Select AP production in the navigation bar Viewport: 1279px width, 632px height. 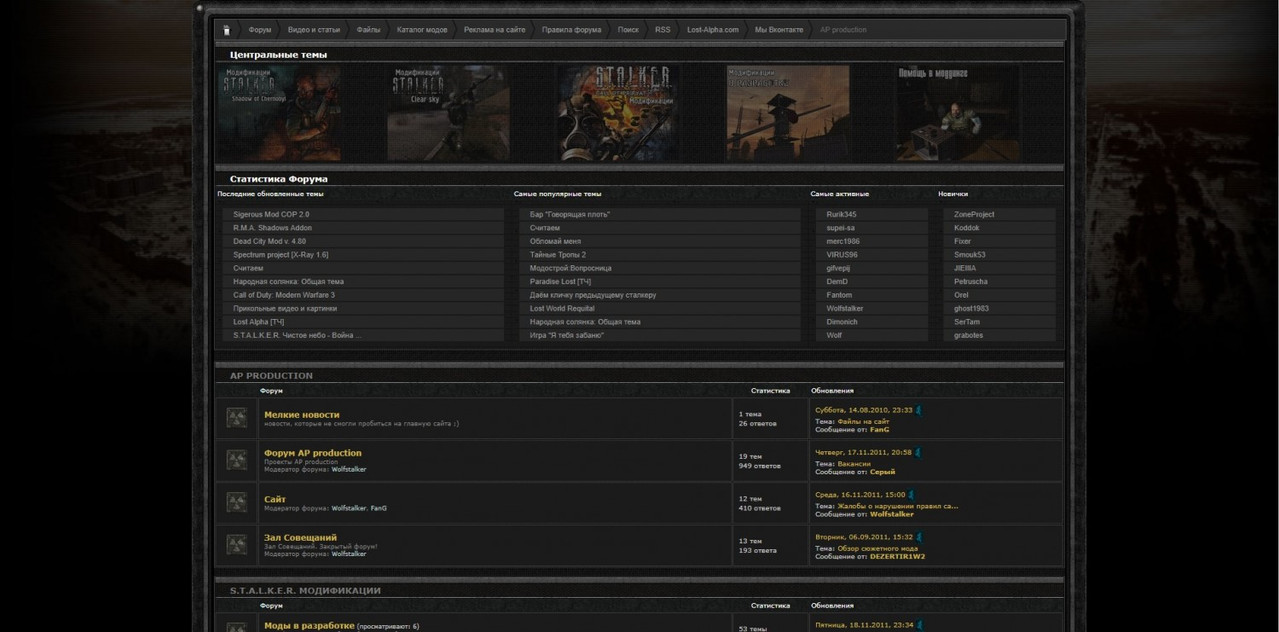(843, 30)
